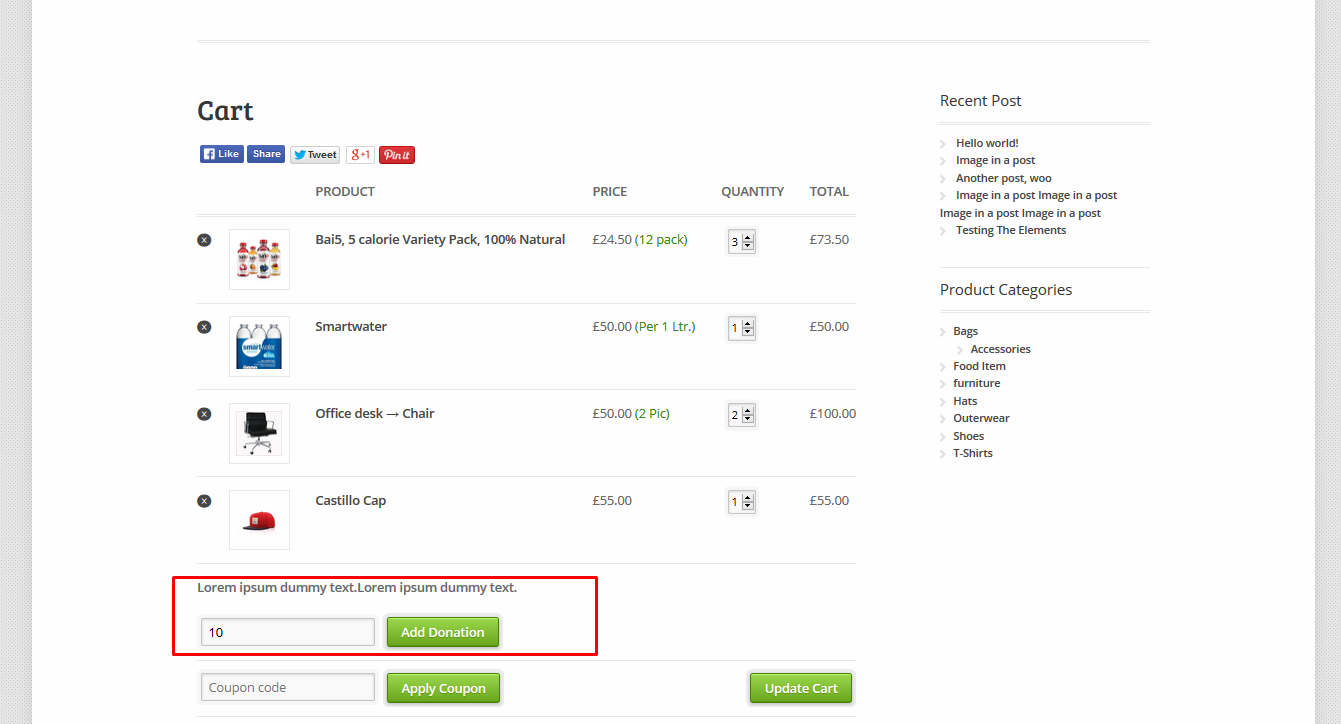This screenshot has height=724, width=1341.
Task: Share the cart via the Facebook Like button
Action: point(221,153)
